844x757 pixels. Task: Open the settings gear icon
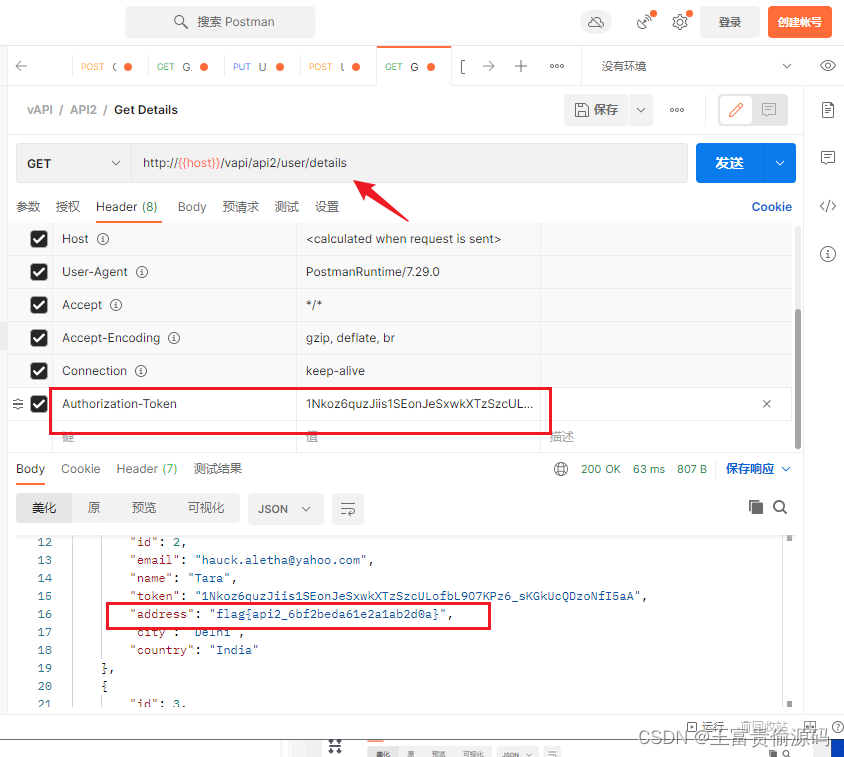coord(680,22)
